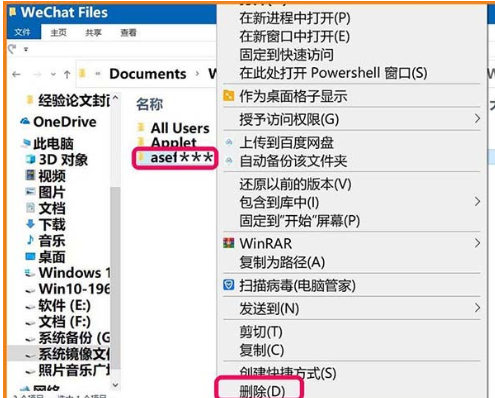495x398 pixels.
Task: Open recent locations dropdown chevron
Action: click(x=53, y=75)
